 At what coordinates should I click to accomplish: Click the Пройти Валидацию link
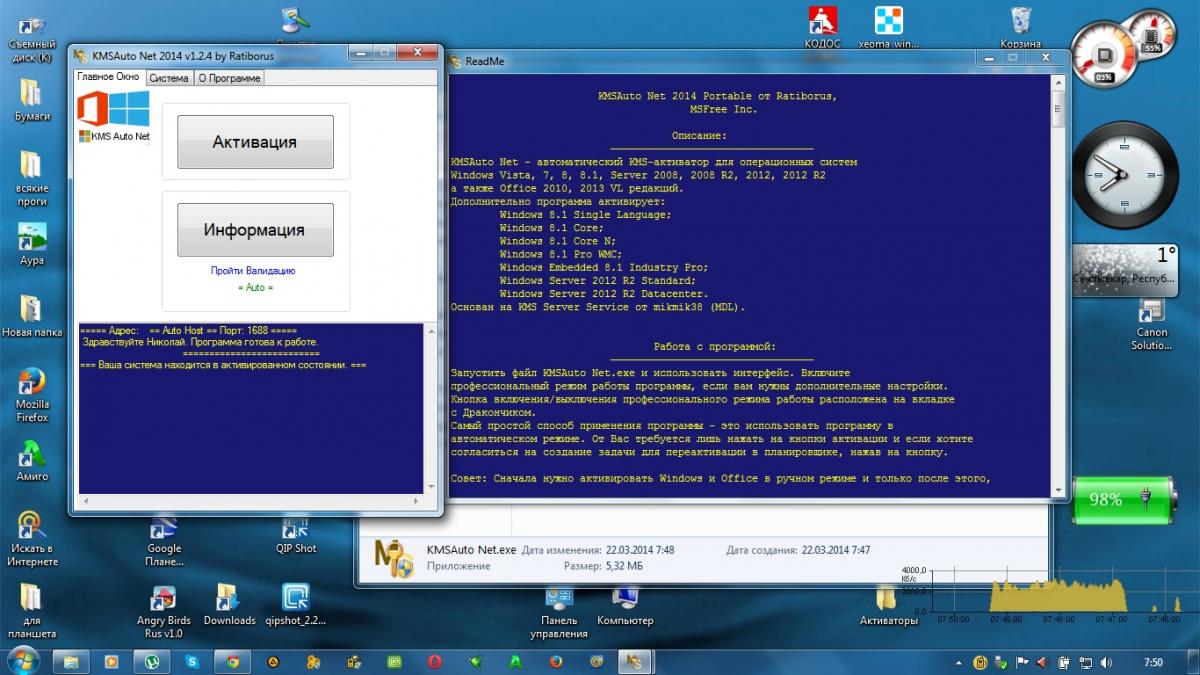pos(253,270)
